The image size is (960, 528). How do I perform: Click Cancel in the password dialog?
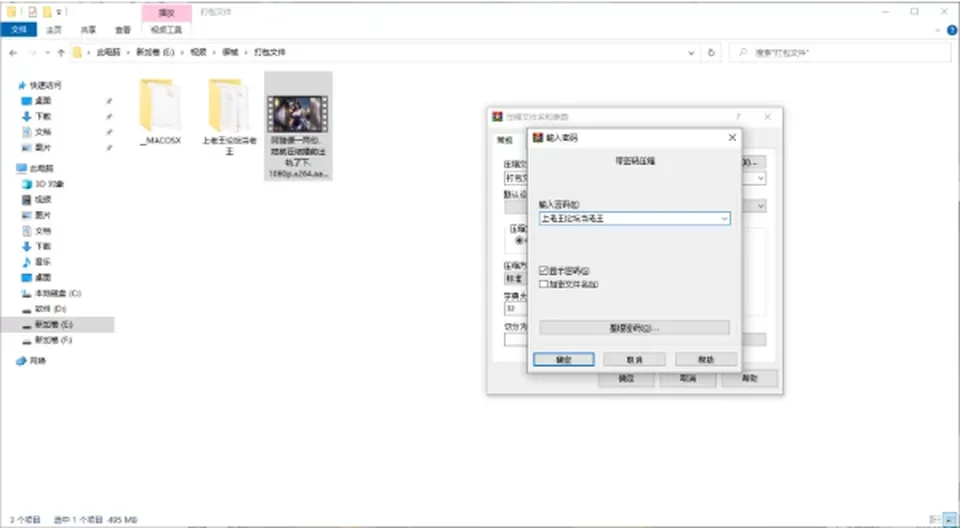634,360
